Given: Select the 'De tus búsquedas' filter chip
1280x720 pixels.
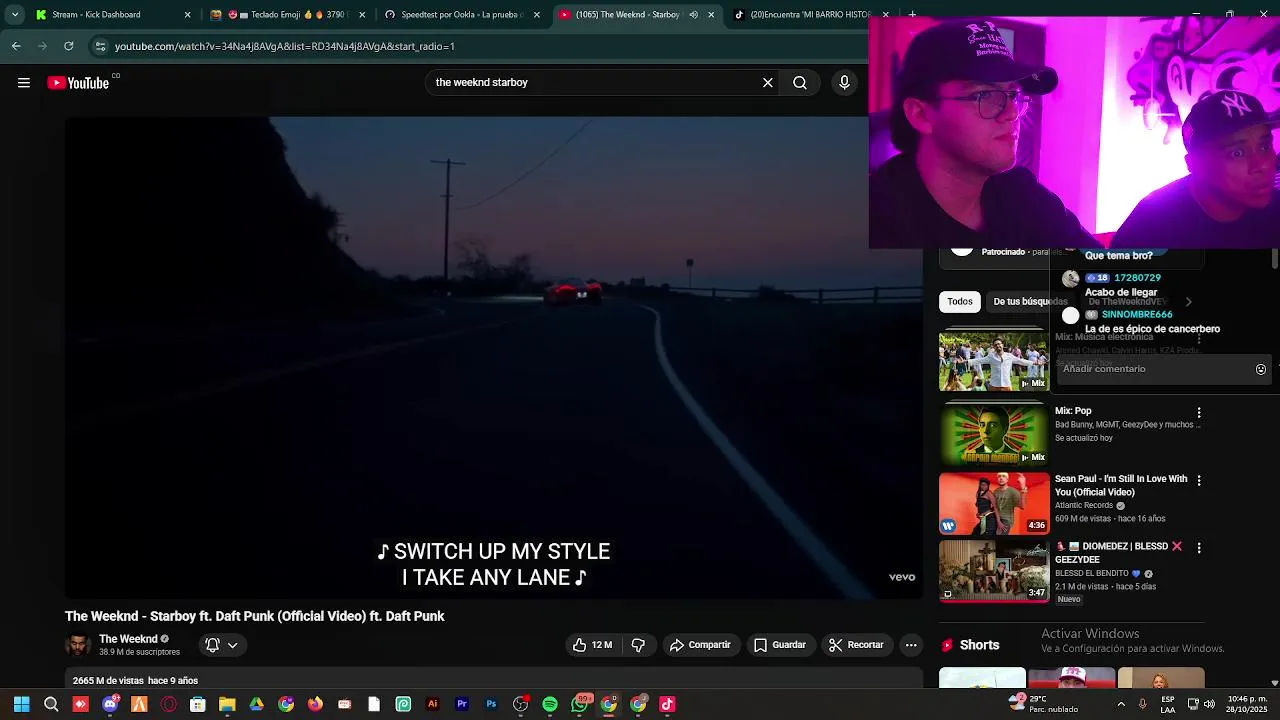Looking at the screenshot, I should (x=1030, y=301).
